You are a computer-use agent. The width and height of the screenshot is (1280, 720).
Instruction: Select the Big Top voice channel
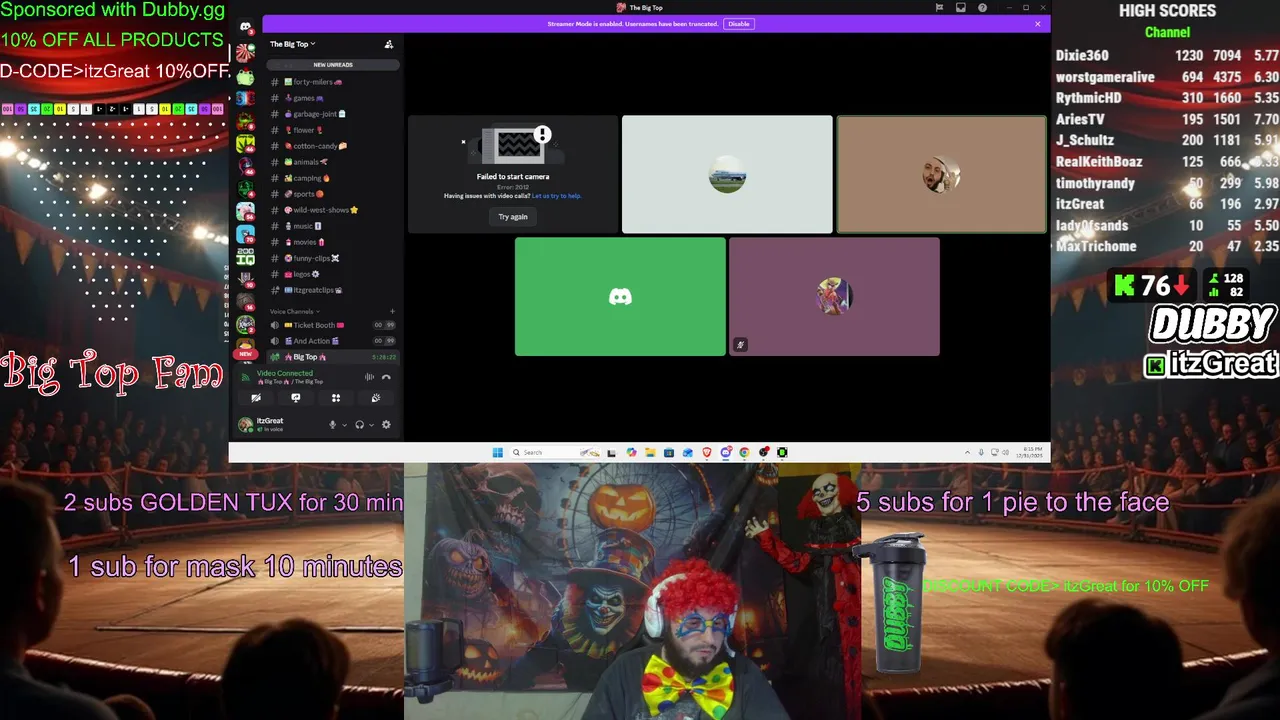pos(333,357)
